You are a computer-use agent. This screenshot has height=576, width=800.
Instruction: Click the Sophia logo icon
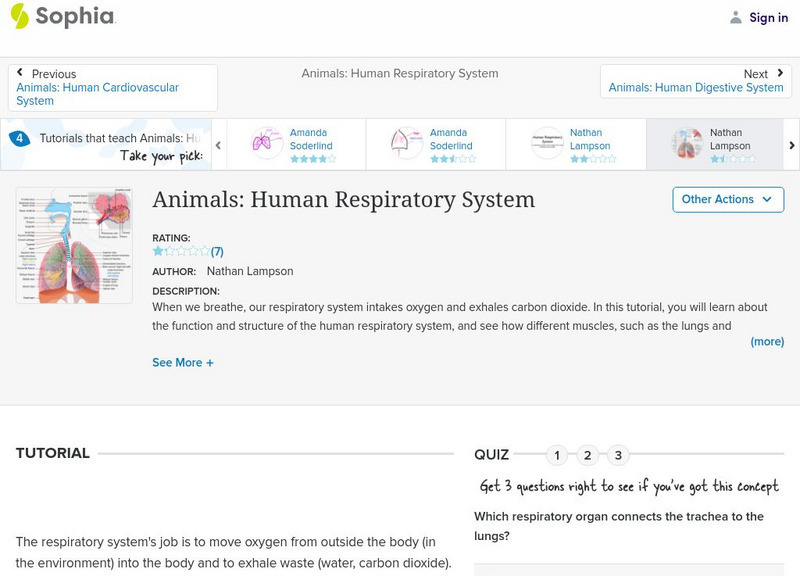click(19, 16)
